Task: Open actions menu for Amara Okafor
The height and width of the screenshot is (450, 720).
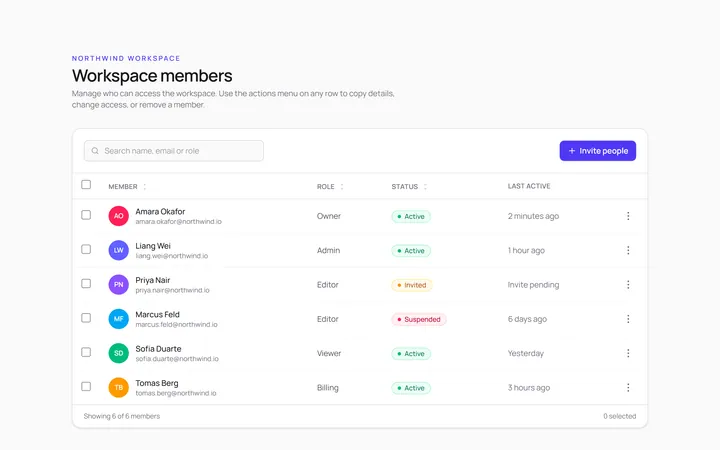Action: pos(628,216)
